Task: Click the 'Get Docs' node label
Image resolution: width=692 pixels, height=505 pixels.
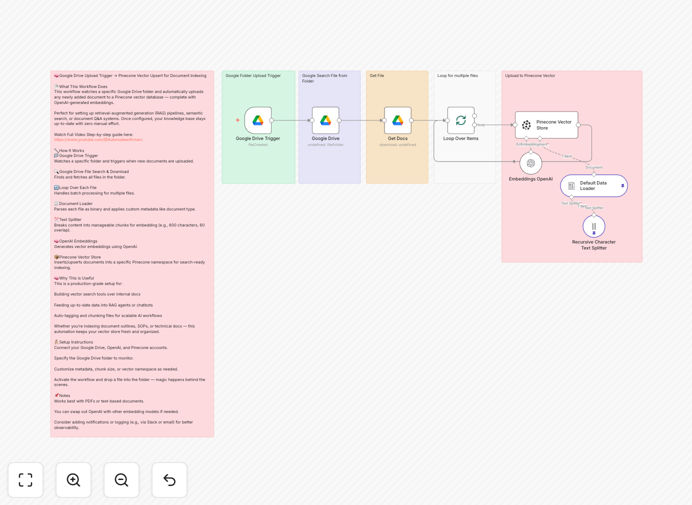Action: pyautogui.click(x=398, y=139)
